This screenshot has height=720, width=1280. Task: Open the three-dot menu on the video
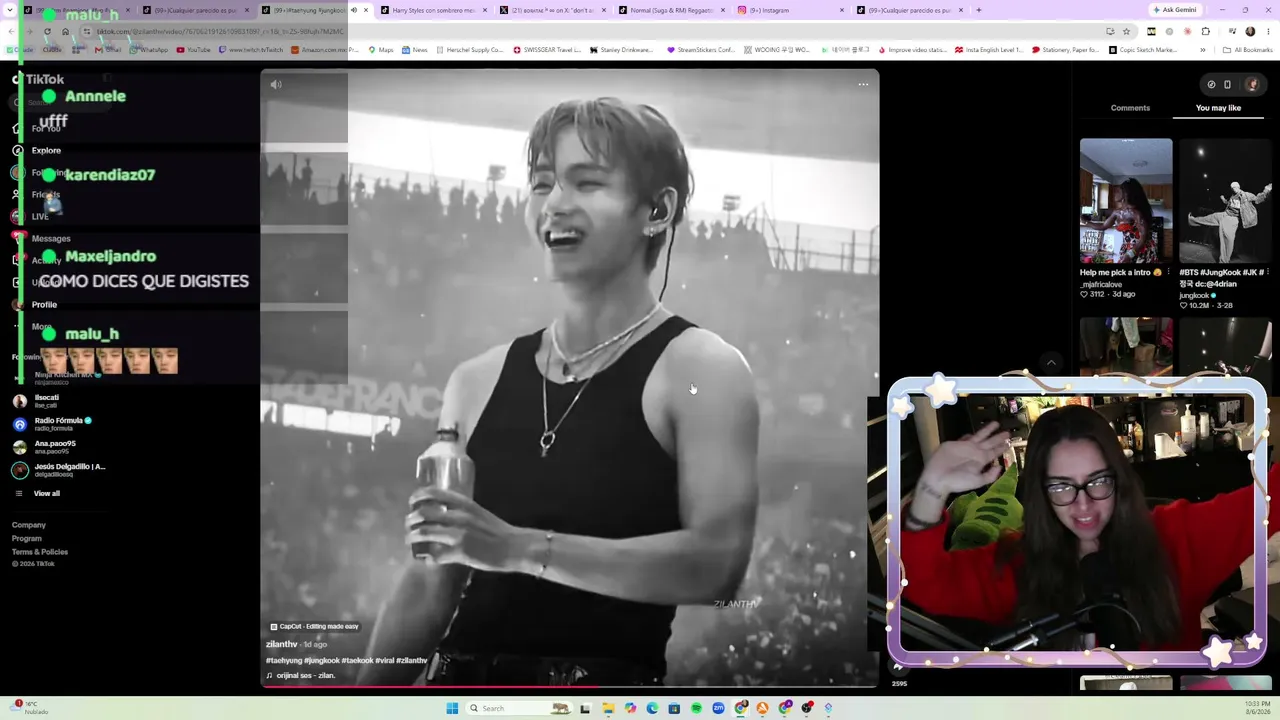863,85
